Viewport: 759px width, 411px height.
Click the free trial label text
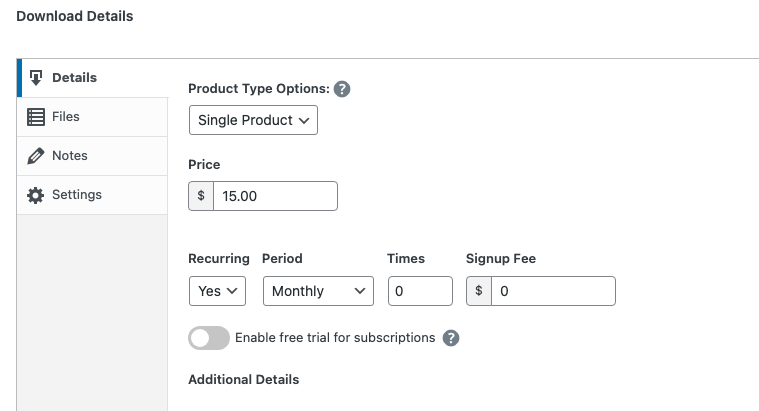pyautogui.click(x=335, y=338)
